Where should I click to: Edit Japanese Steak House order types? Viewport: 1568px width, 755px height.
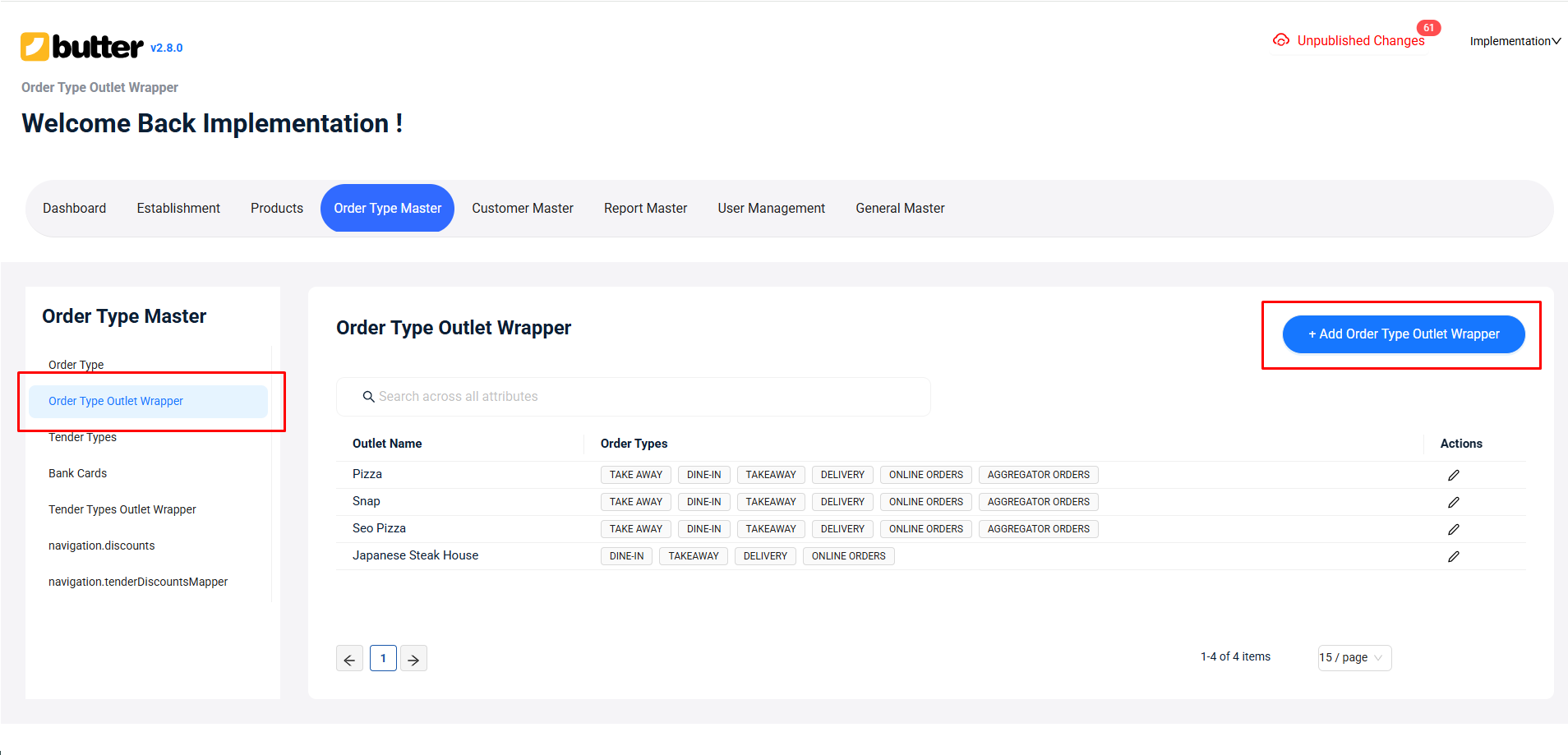pos(1453,556)
